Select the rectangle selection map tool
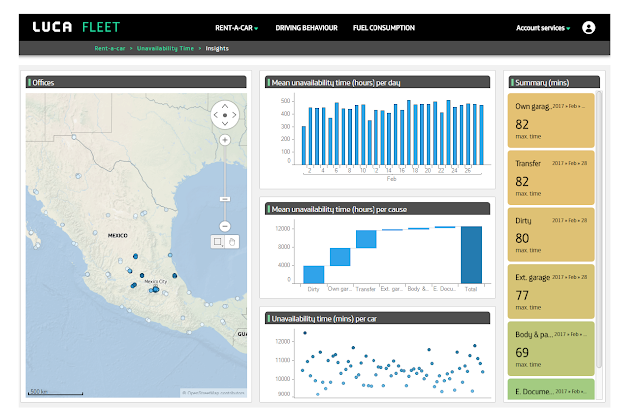 pyautogui.click(x=218, y=241)
